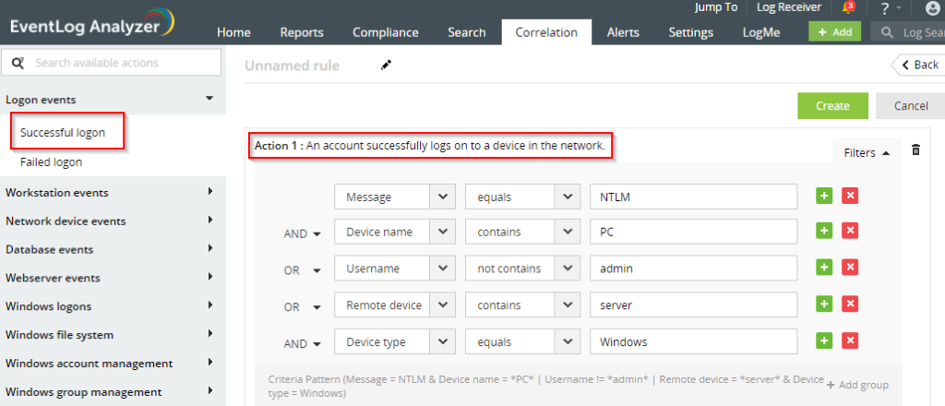Collapse the Logon events category
Screen dimensions: 945x406
(x=209, y=99)
